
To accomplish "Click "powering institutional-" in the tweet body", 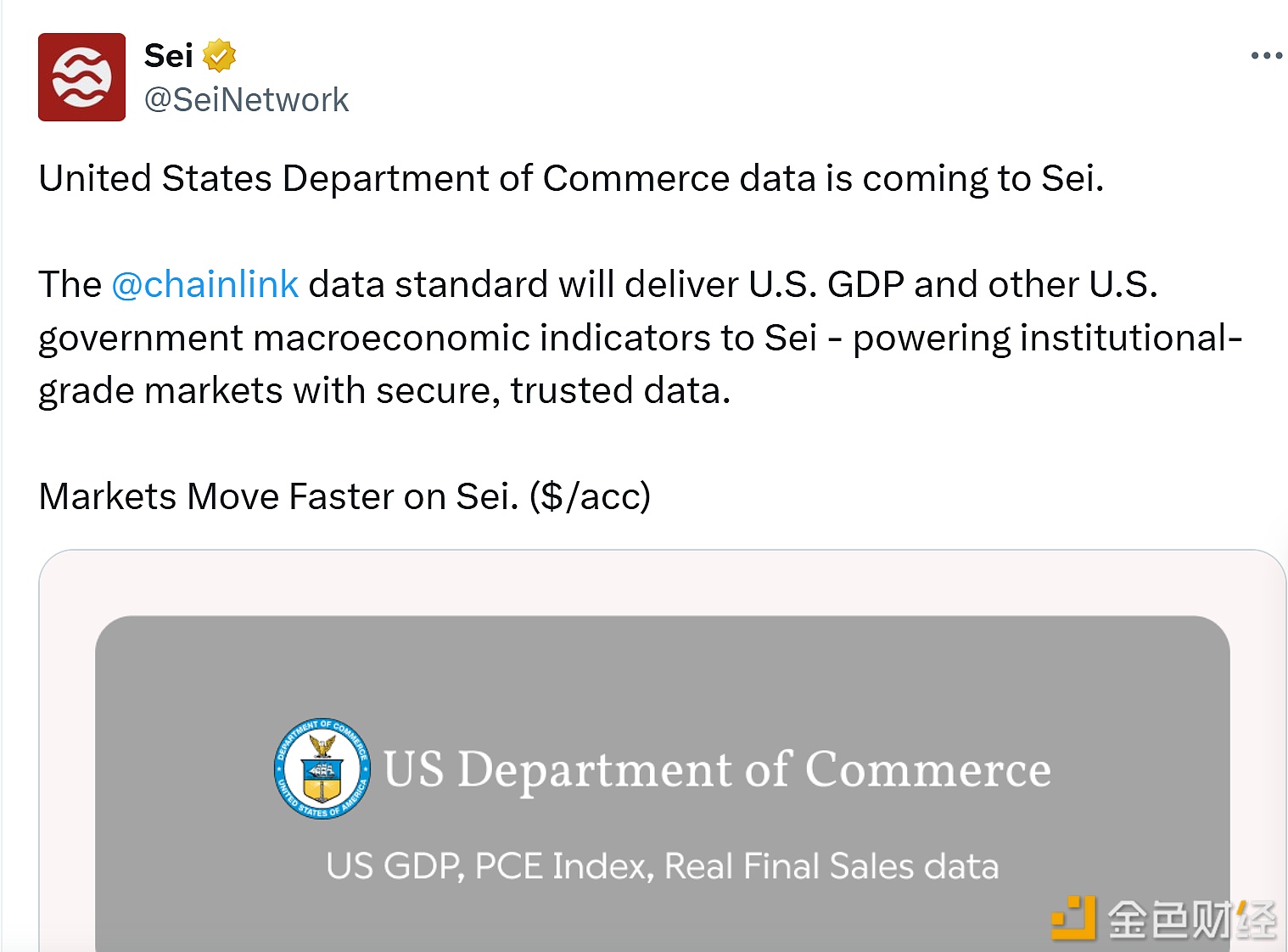I will pos(1047,338).
